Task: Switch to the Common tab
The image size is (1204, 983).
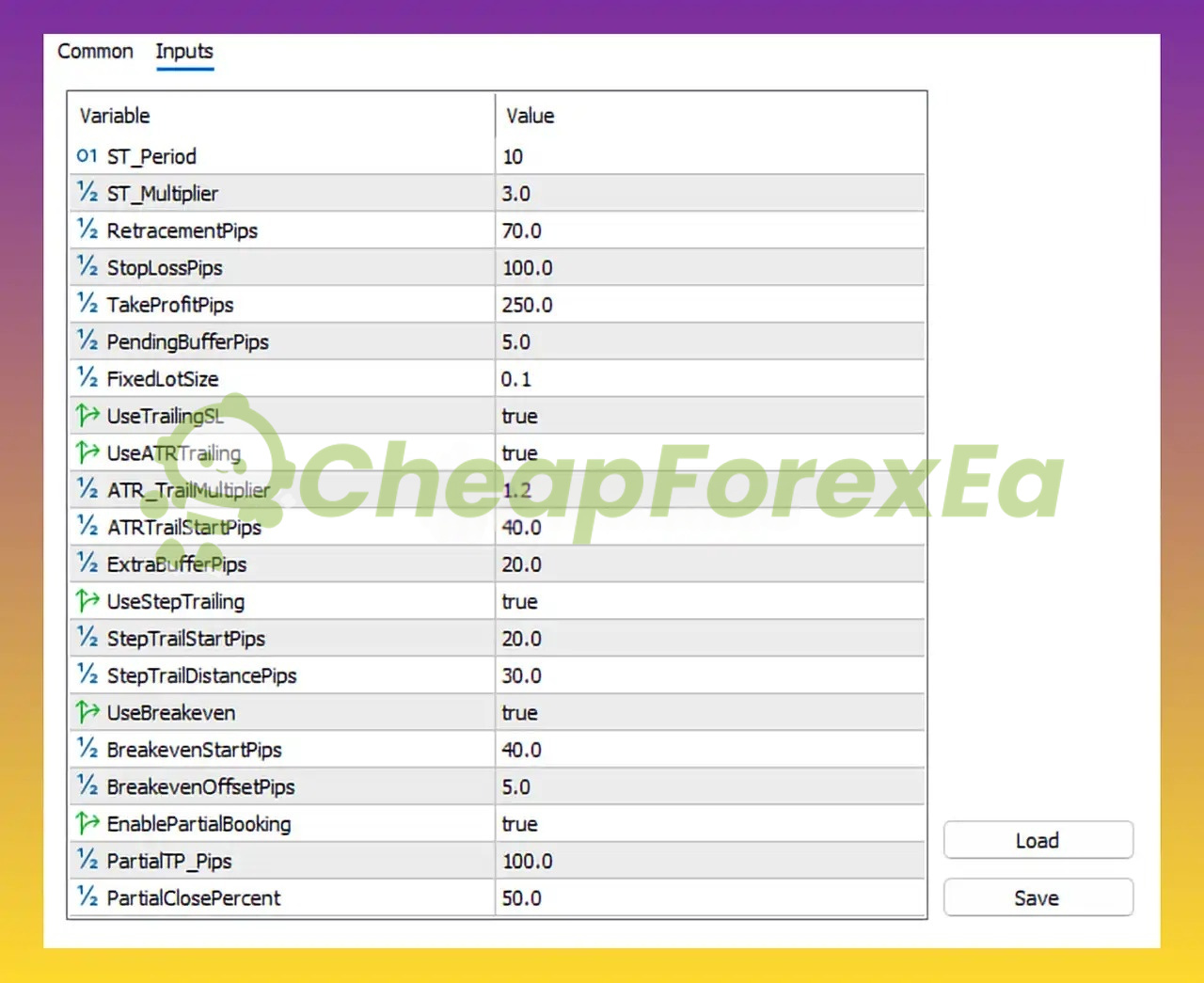Action: 95,52
